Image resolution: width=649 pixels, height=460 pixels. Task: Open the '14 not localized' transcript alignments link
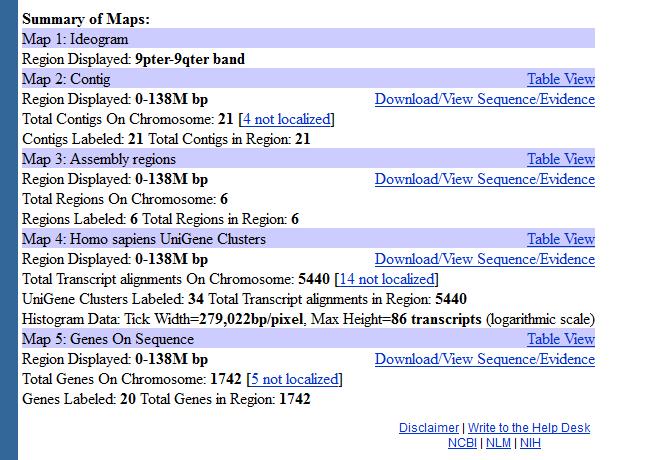(387, 279)
